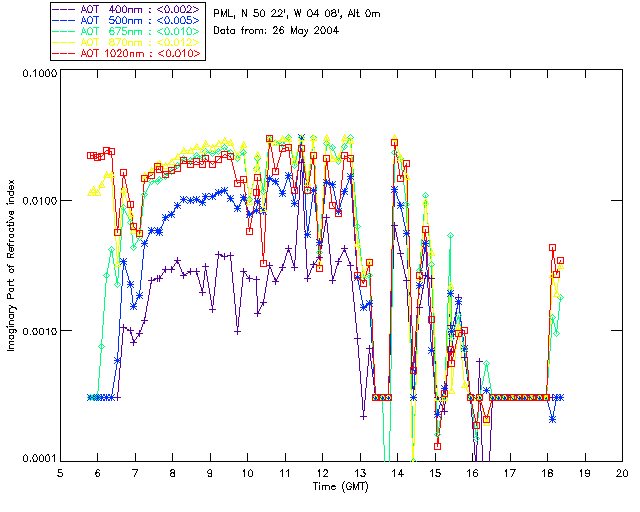The height and width of the screenshot is (512, 640).
Task: Click the AOT 870nm legend entry
Action: click(x=127, y=42)
